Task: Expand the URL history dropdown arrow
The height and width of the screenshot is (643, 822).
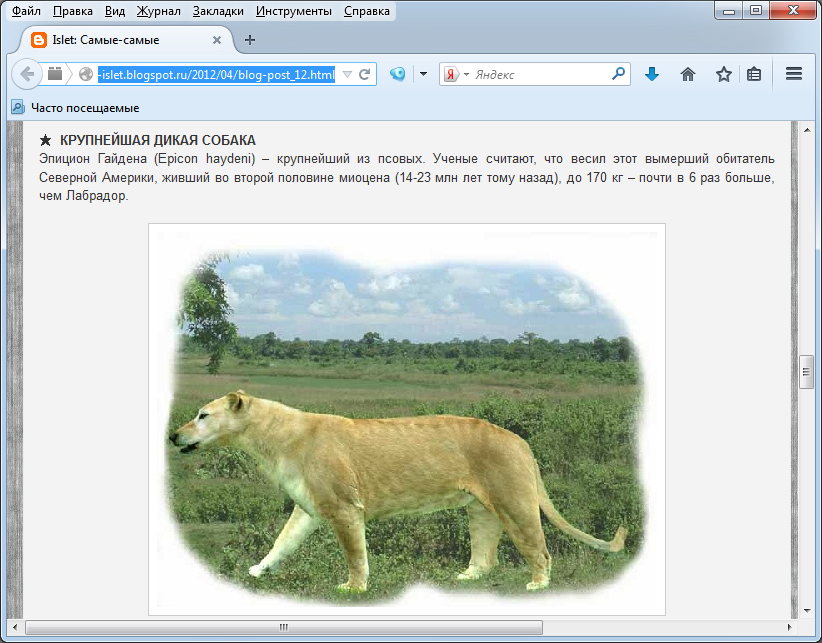Action: 347,74
